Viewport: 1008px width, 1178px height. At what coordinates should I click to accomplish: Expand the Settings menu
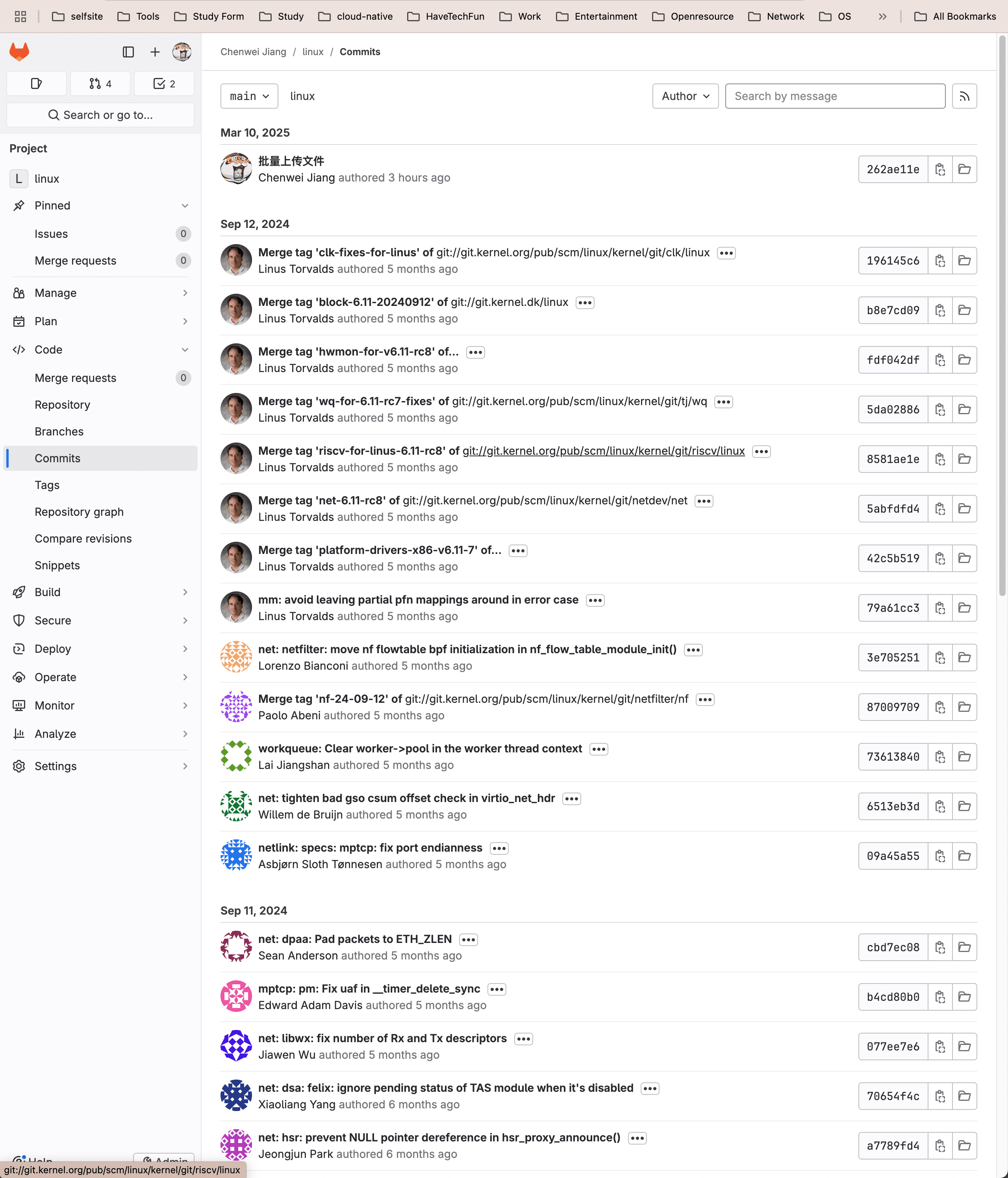tap(100, 766)
